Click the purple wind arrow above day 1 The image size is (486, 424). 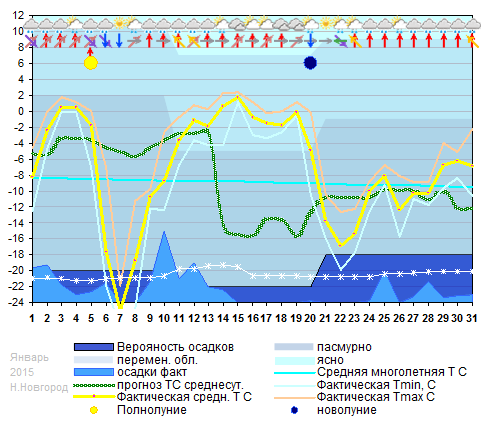(32, 41)
